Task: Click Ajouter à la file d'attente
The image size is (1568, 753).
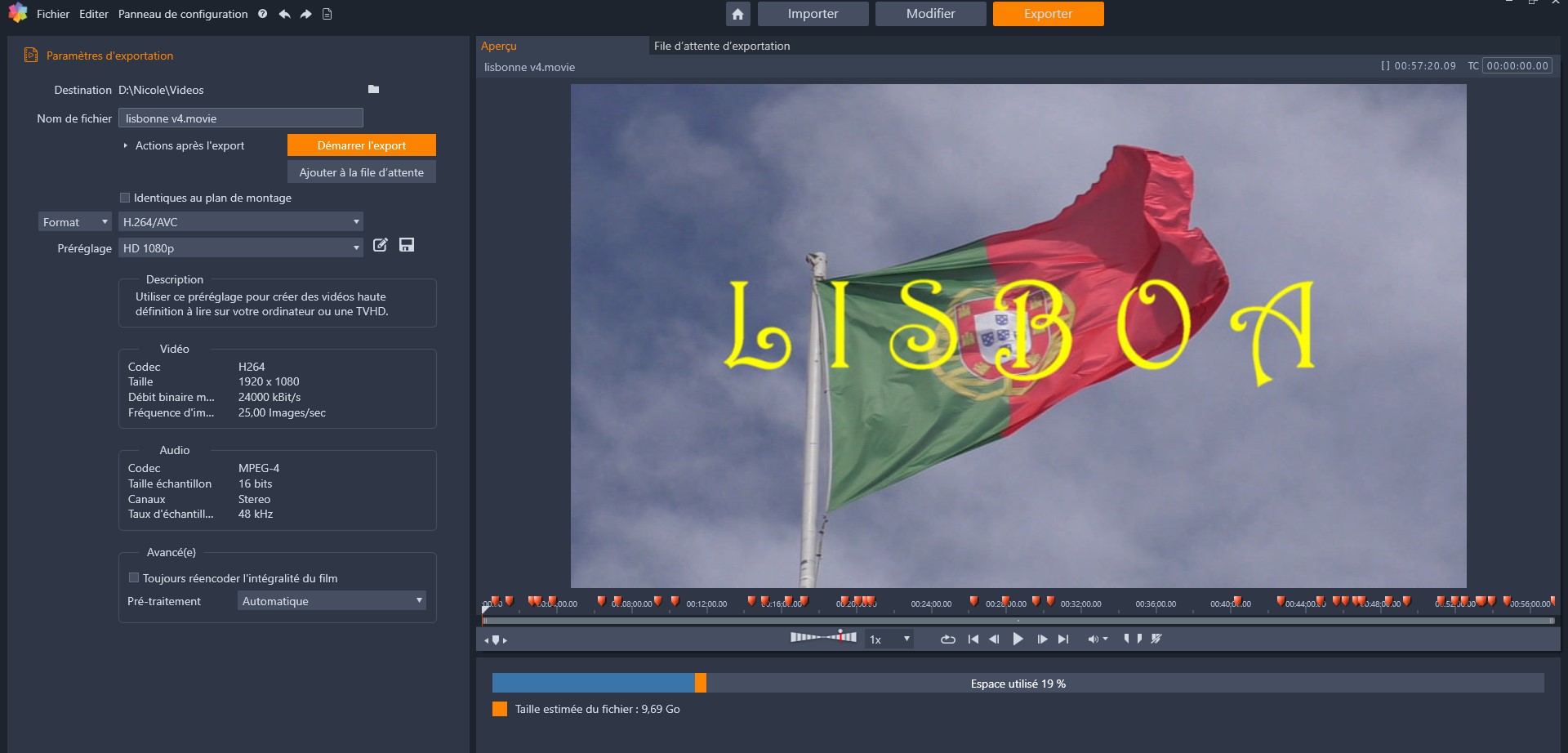Action: pyautogui.click(x=362, y=172)
